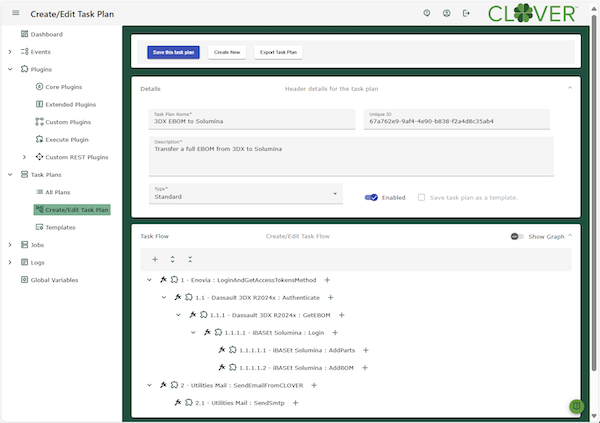Screen dimensions: 600x423
Task: Collapse the 1.1 Authenticate tree node
Action: click(x=164, y=297)
